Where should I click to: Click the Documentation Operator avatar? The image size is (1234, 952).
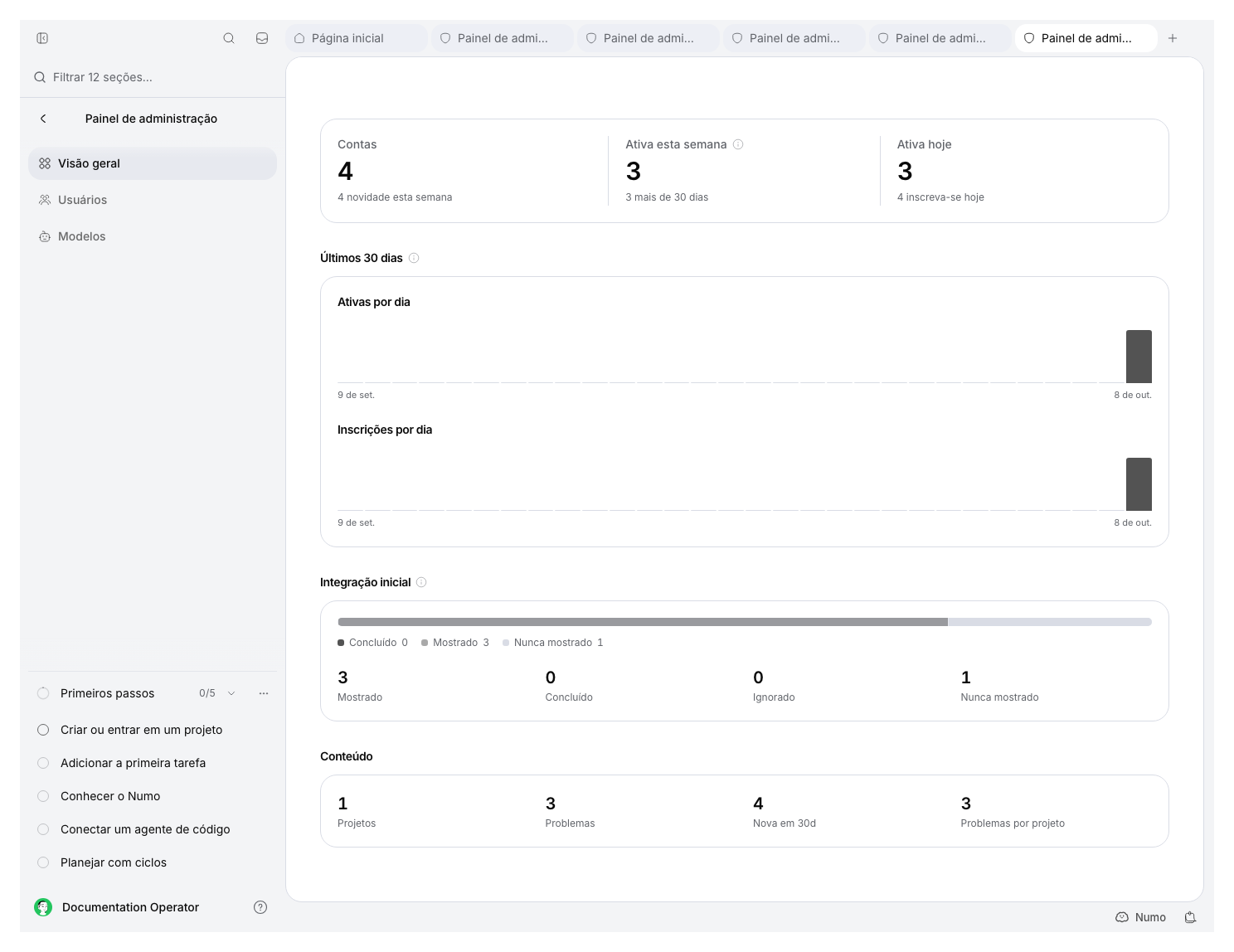(43, 907)
